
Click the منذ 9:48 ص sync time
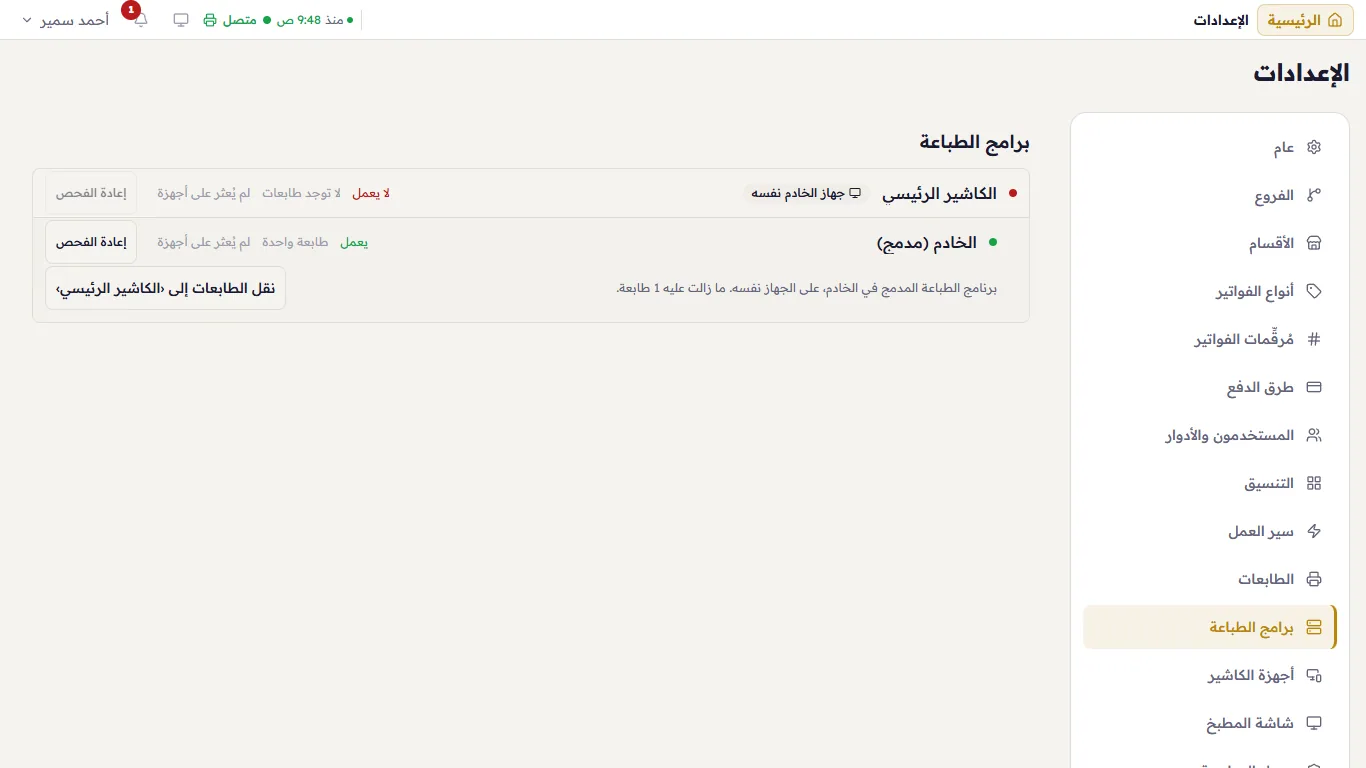315,20
